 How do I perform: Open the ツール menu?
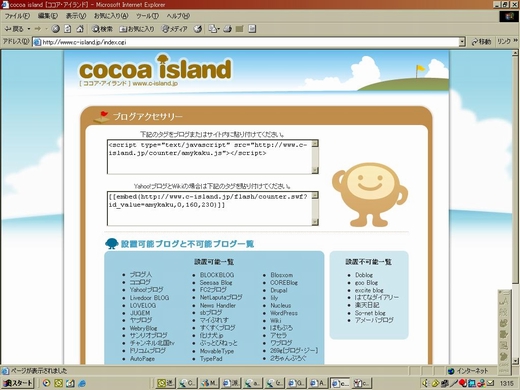(x=147, y=16)
